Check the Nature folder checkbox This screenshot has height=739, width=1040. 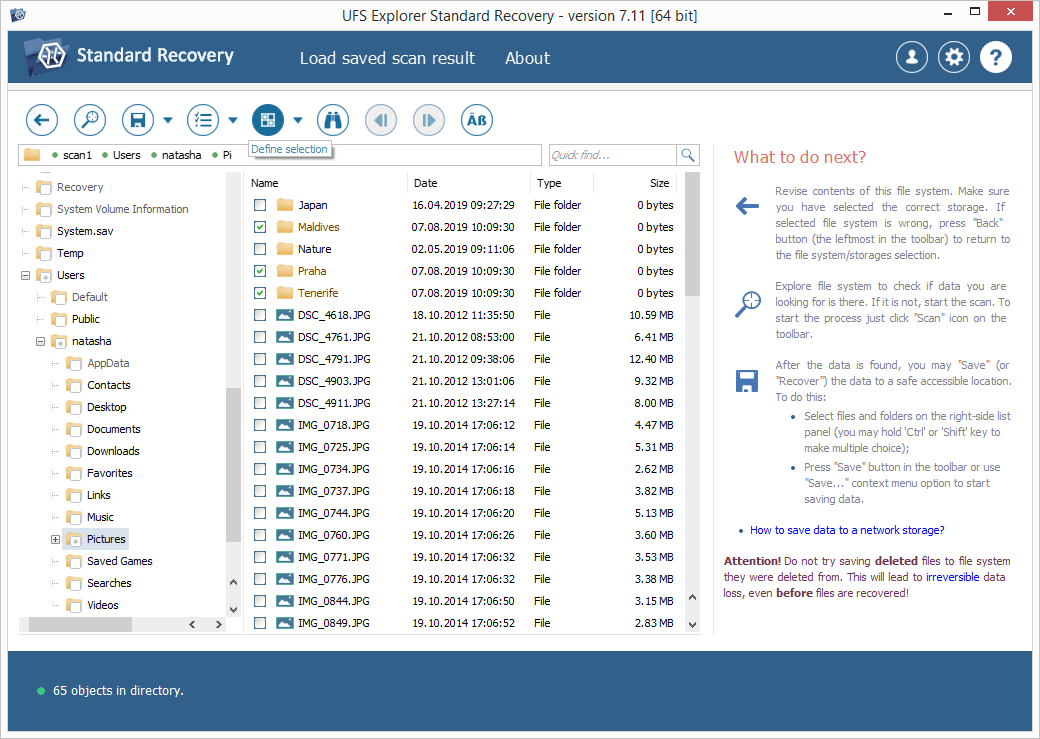(260, 249)
